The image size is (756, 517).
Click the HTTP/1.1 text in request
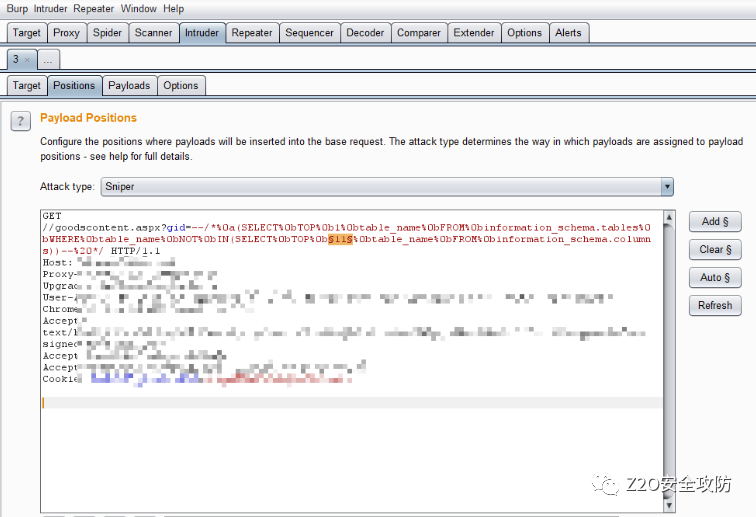click(135, 251)
